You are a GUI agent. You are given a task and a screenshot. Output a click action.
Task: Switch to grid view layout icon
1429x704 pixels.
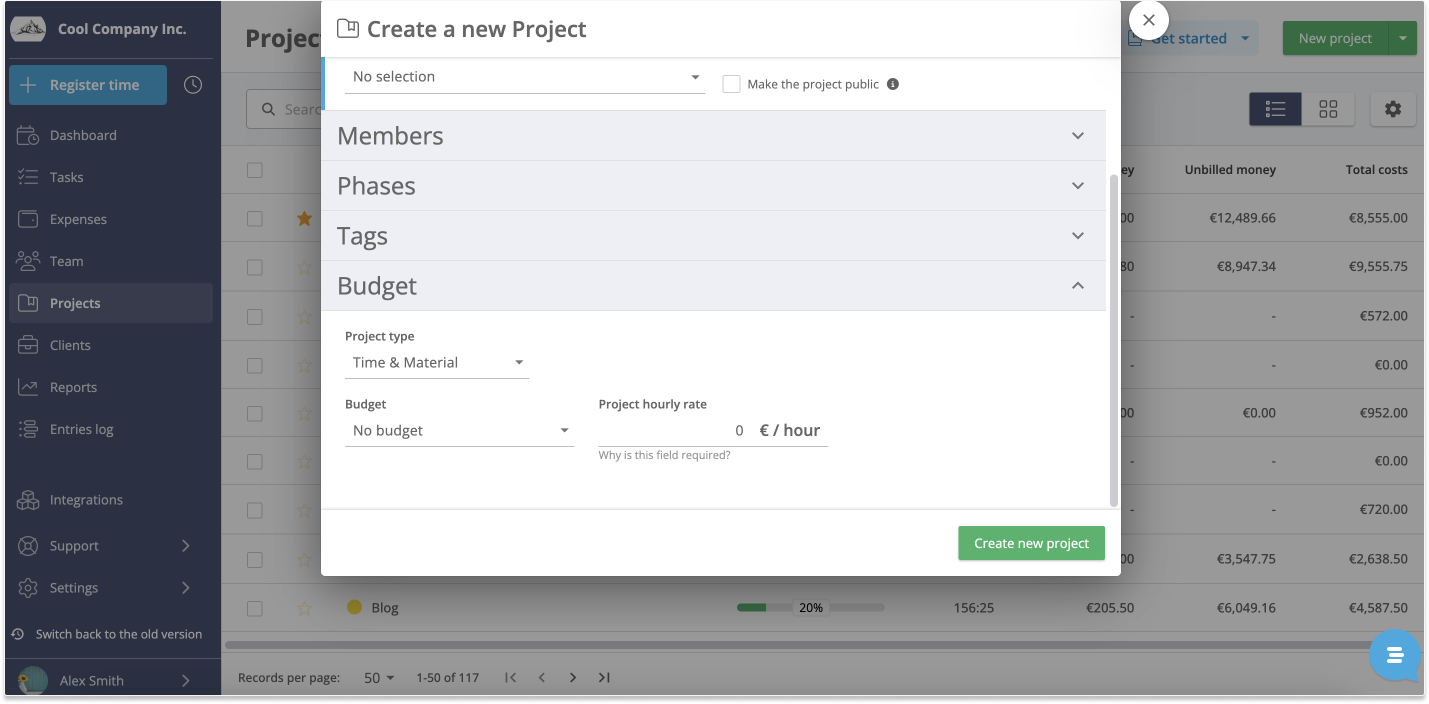pos(1328,109)
